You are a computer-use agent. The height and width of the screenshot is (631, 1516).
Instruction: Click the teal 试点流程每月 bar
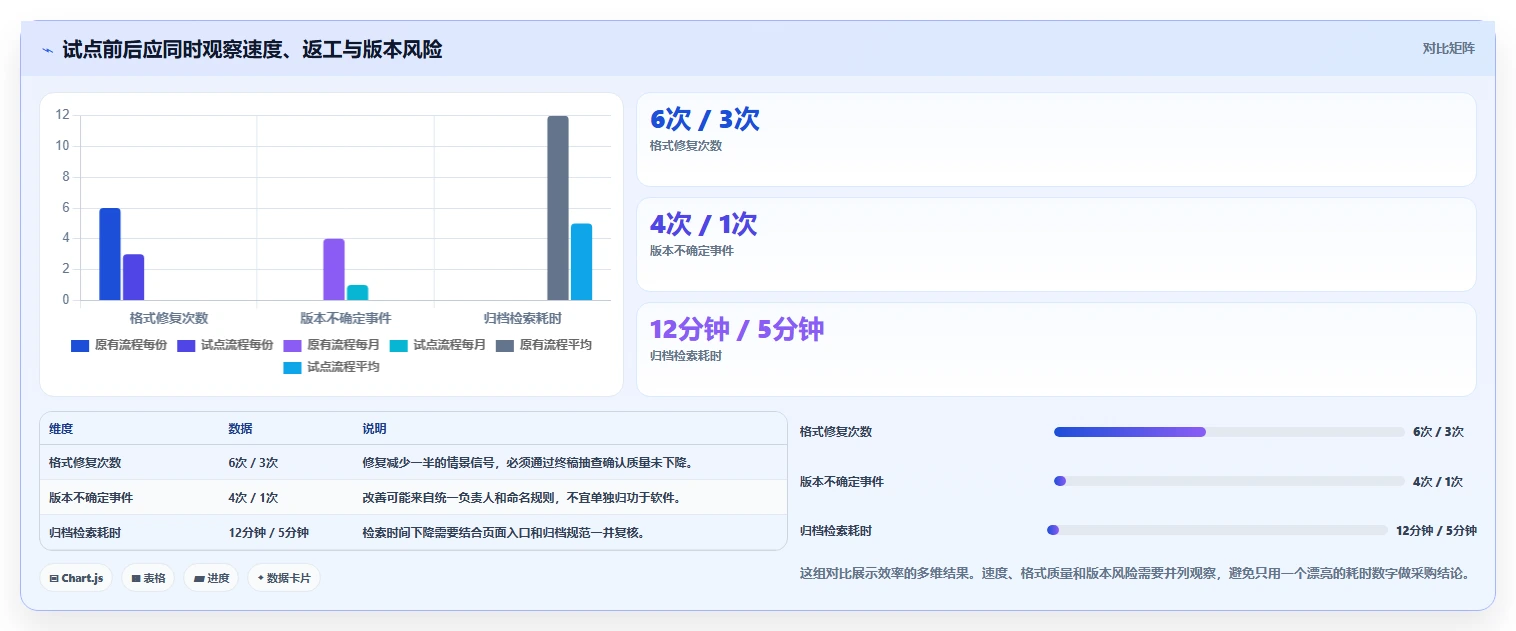[x=357, y=292]
